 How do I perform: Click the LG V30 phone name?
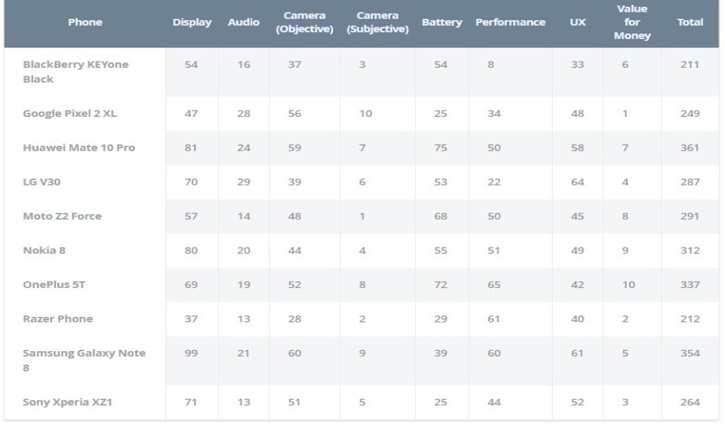tap(42, 182)
